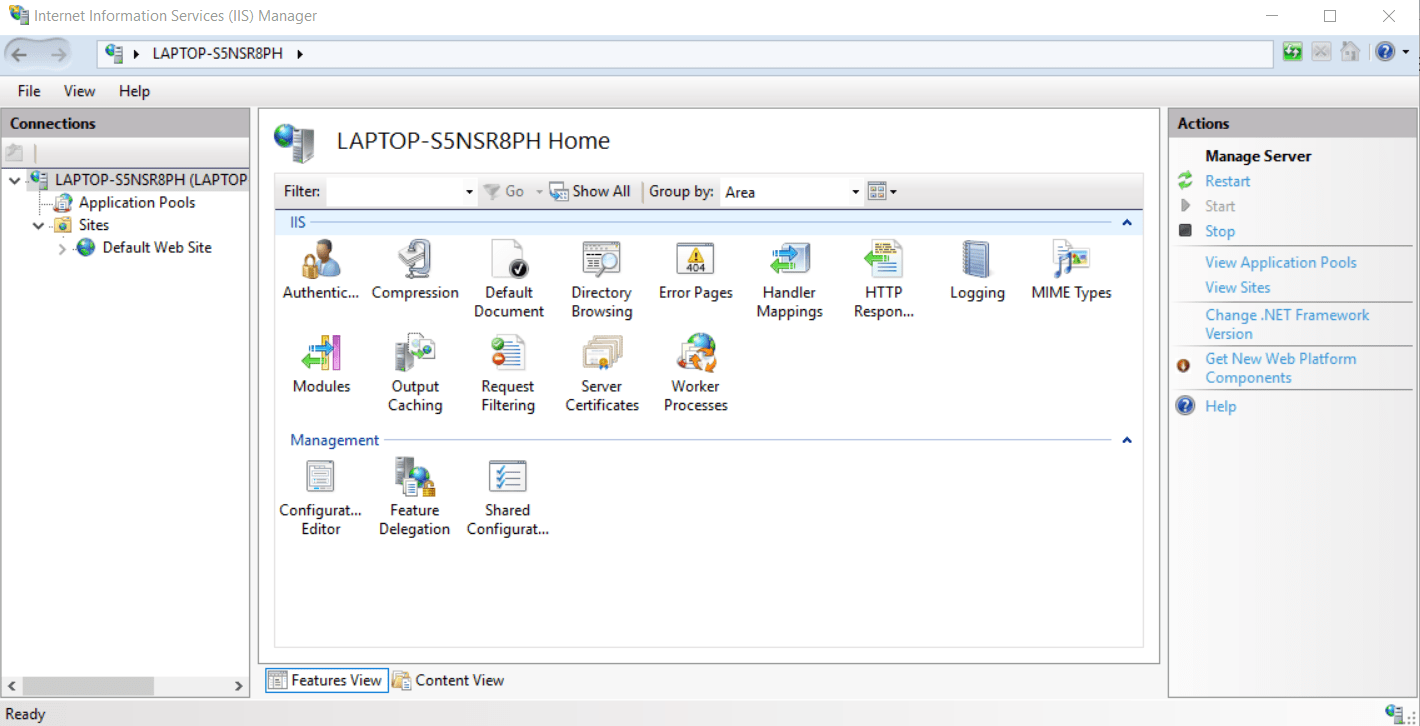This screenshot has height=726, width=1420.
Task: Click View Sites link
Action: [1238, 287]
